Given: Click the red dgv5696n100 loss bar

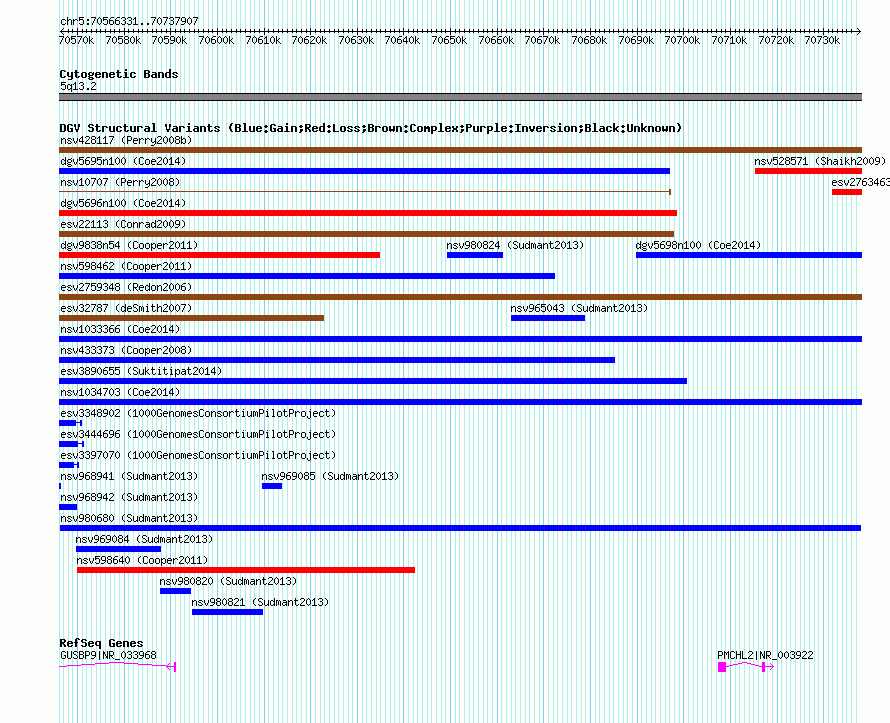Looking at the screenshot, I should pos(368,213).
